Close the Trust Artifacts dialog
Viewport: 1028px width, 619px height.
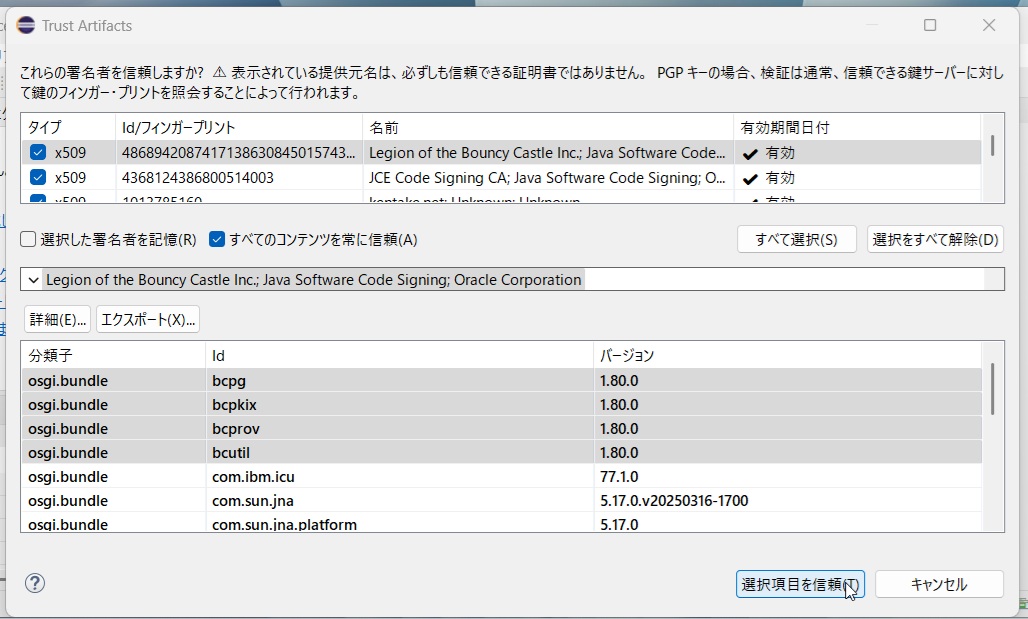[x=988, y=25]
